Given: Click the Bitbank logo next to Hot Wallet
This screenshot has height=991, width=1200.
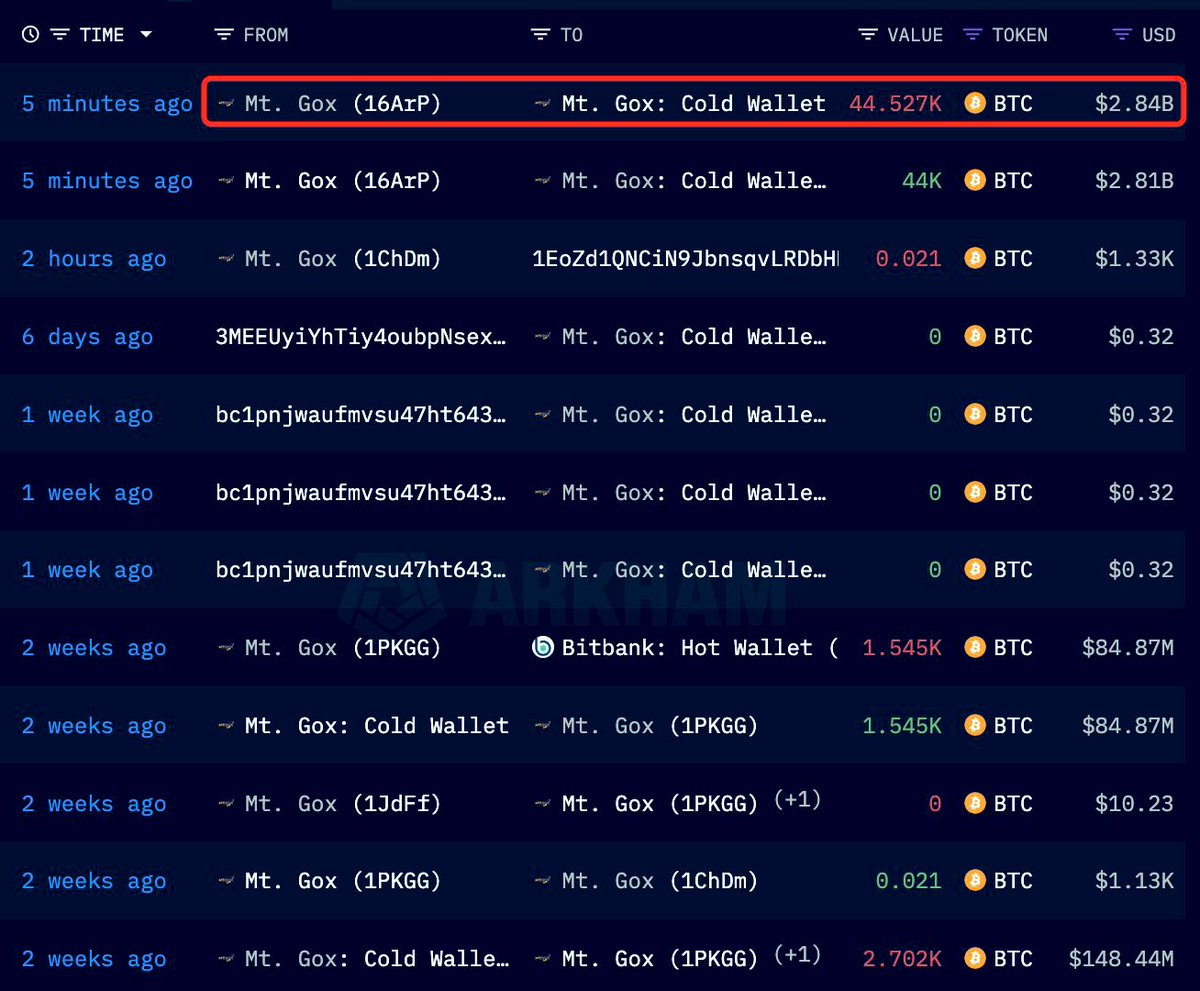Looking at the screenshot, I should [x=542, y=648].
